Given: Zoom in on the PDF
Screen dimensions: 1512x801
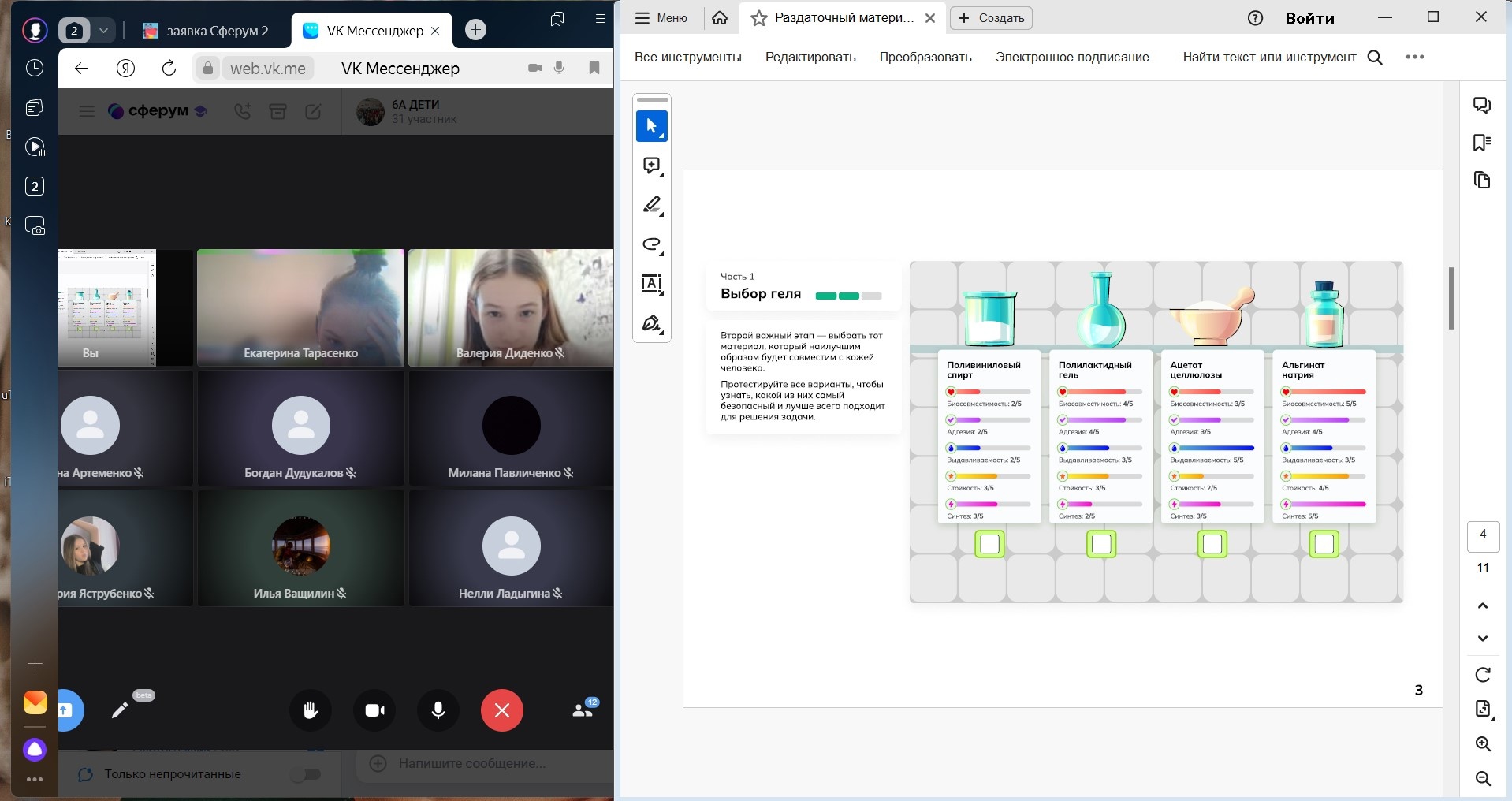Looking at the screenshot, I should click(1483, 744).
